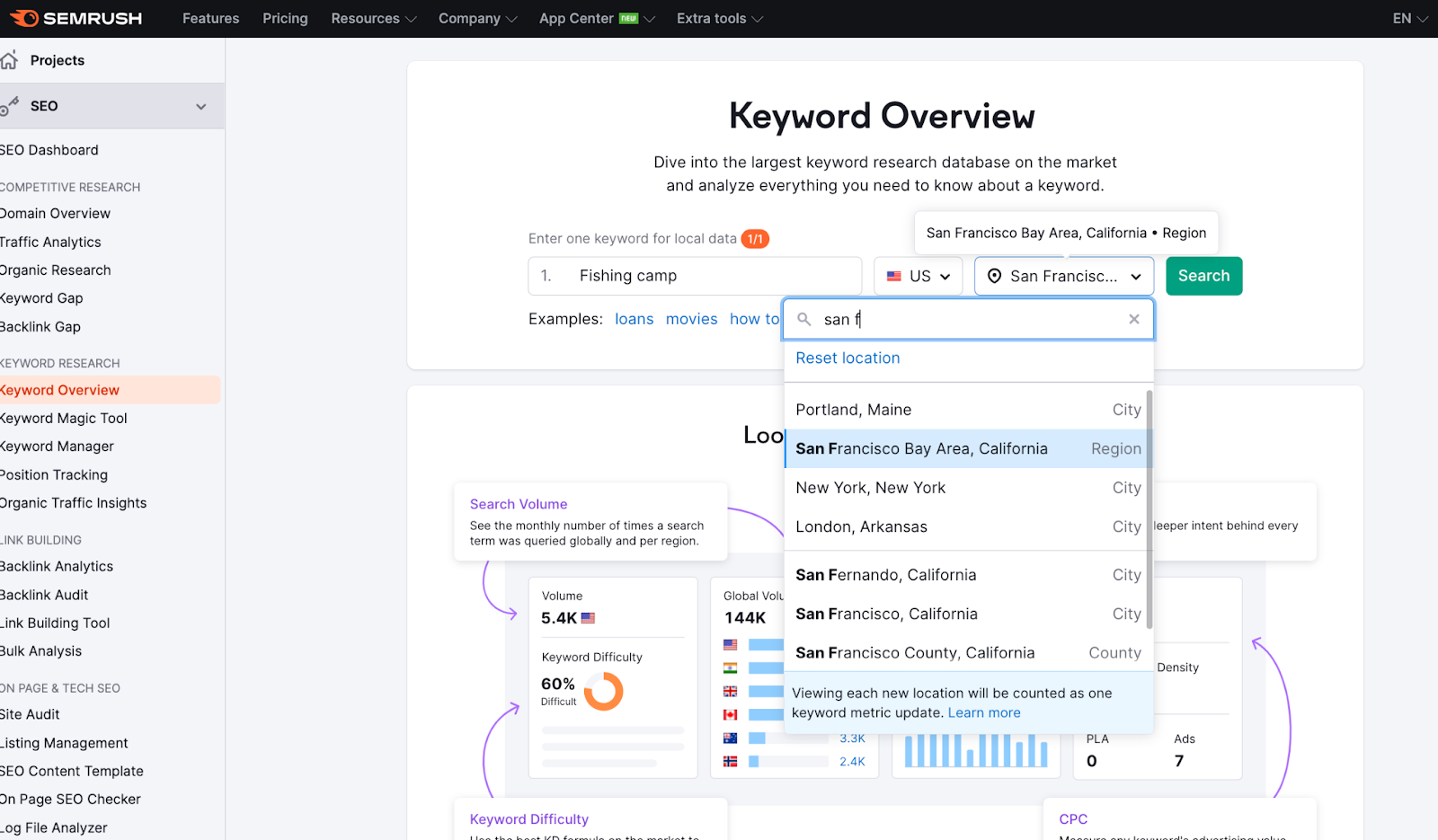Click the 3.3K global volume value

pyautogui.click(x=852, y=738)
